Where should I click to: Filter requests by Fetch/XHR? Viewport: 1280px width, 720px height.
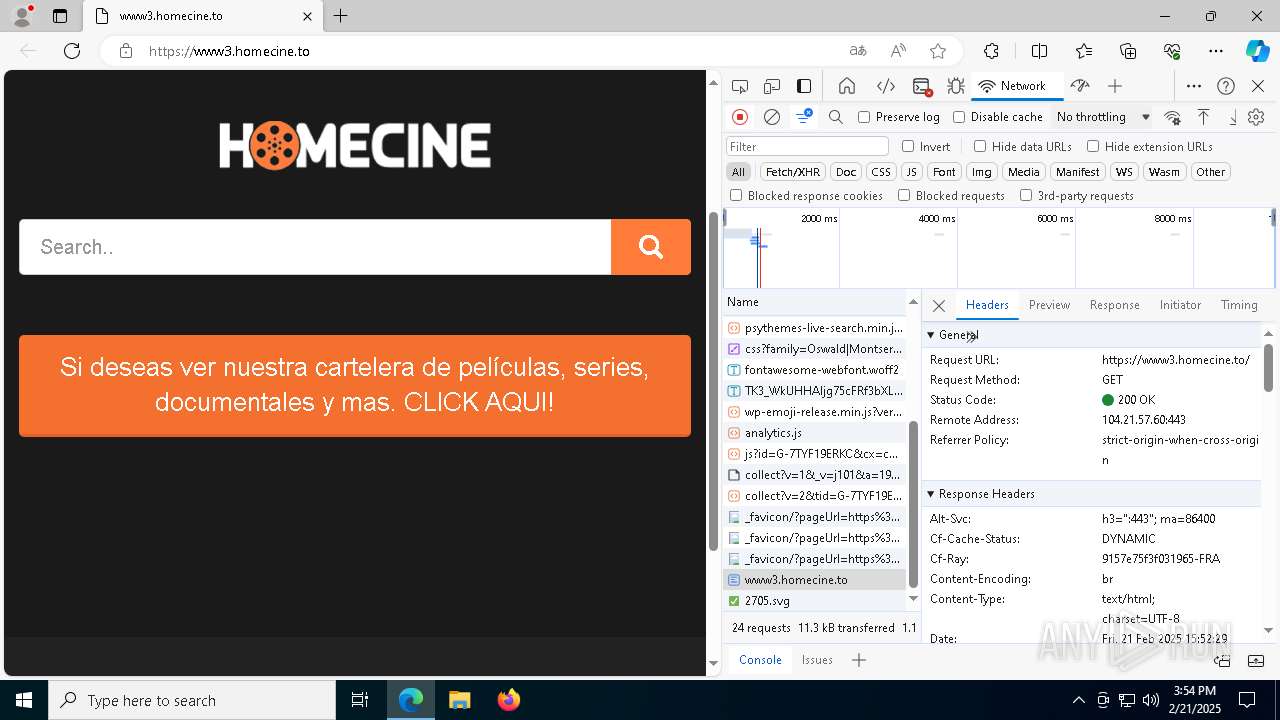point(793,172)
